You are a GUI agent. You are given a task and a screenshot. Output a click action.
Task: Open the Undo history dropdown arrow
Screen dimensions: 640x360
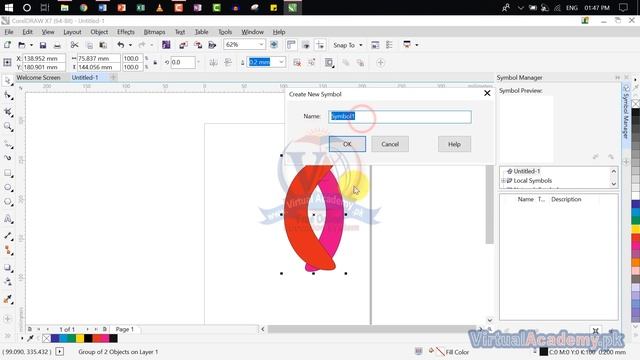point(130,45)
